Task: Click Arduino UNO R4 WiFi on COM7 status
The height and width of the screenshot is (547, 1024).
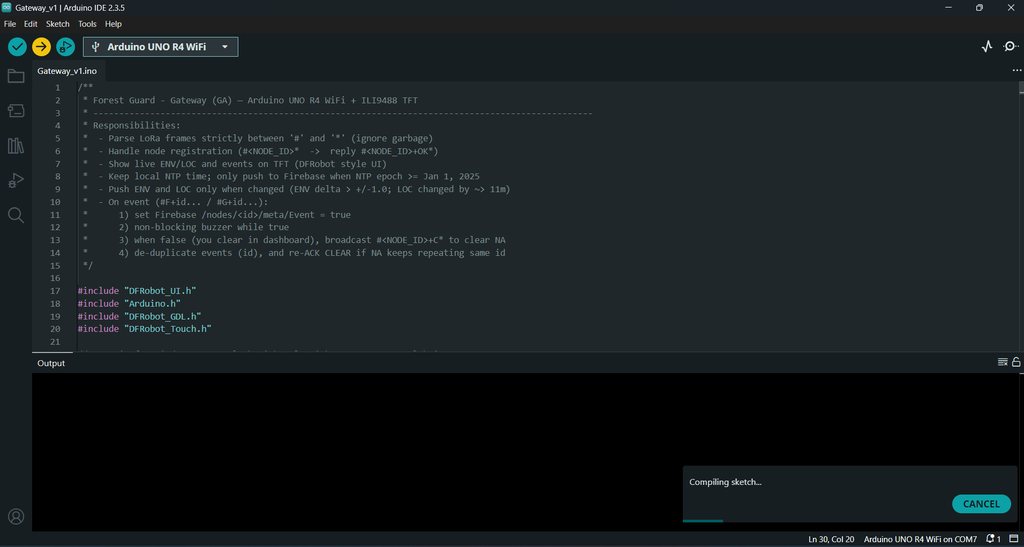Action: pyautogui.click(x=920, y=539)
